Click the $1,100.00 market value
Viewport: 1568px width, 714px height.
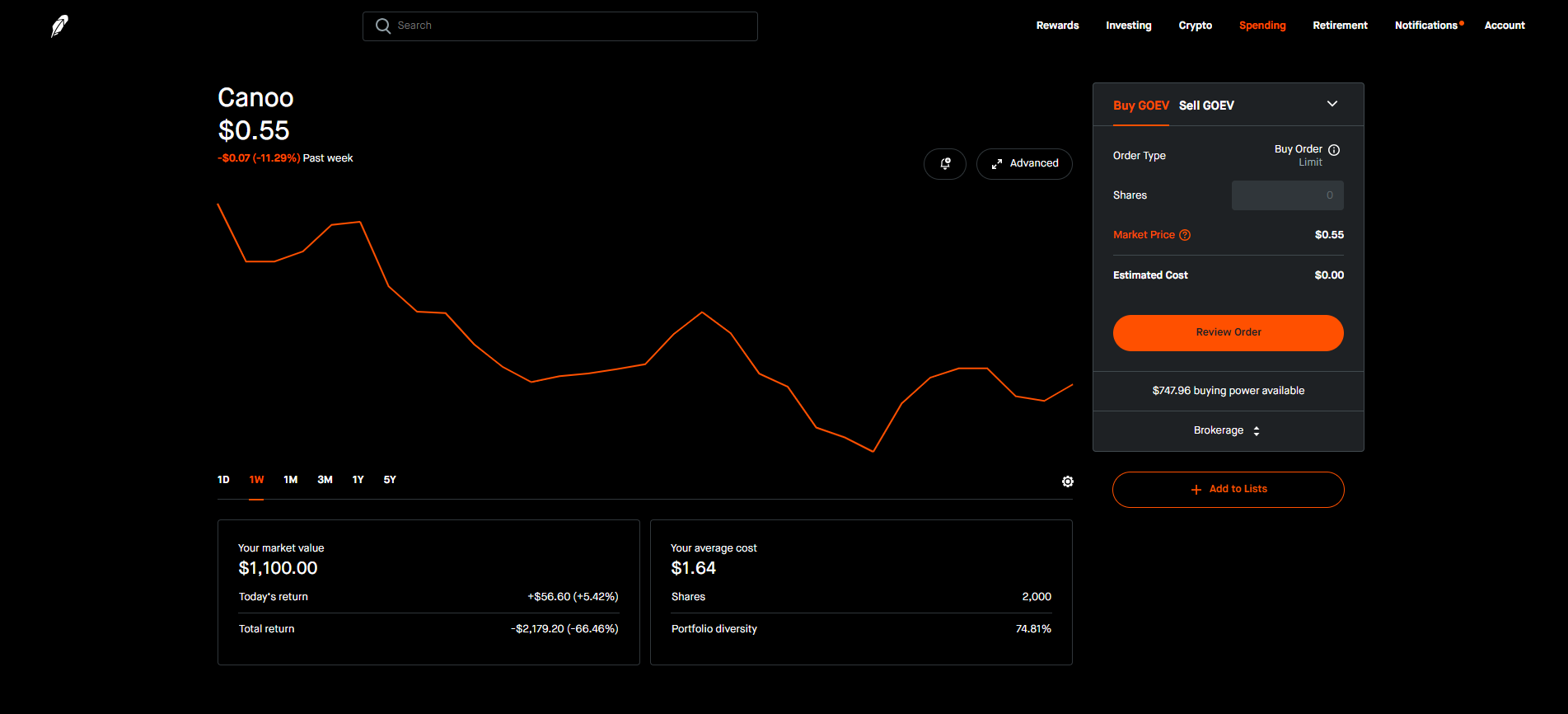click(x=278, y=568)
